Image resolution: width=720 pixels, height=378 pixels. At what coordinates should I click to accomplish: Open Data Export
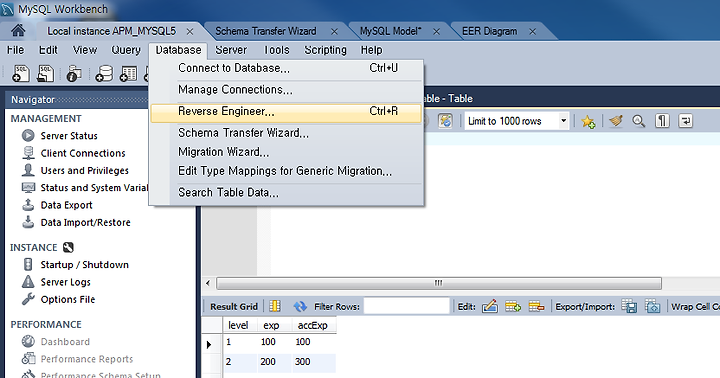57,205
